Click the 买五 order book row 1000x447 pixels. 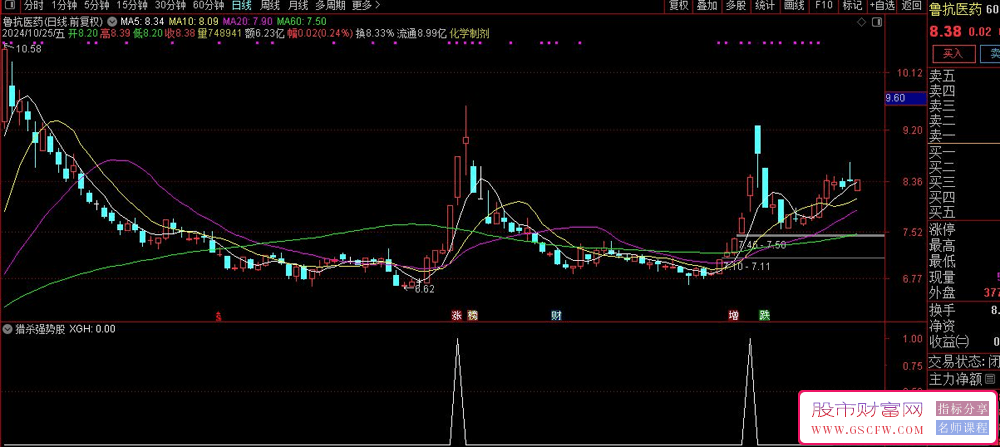964,212
